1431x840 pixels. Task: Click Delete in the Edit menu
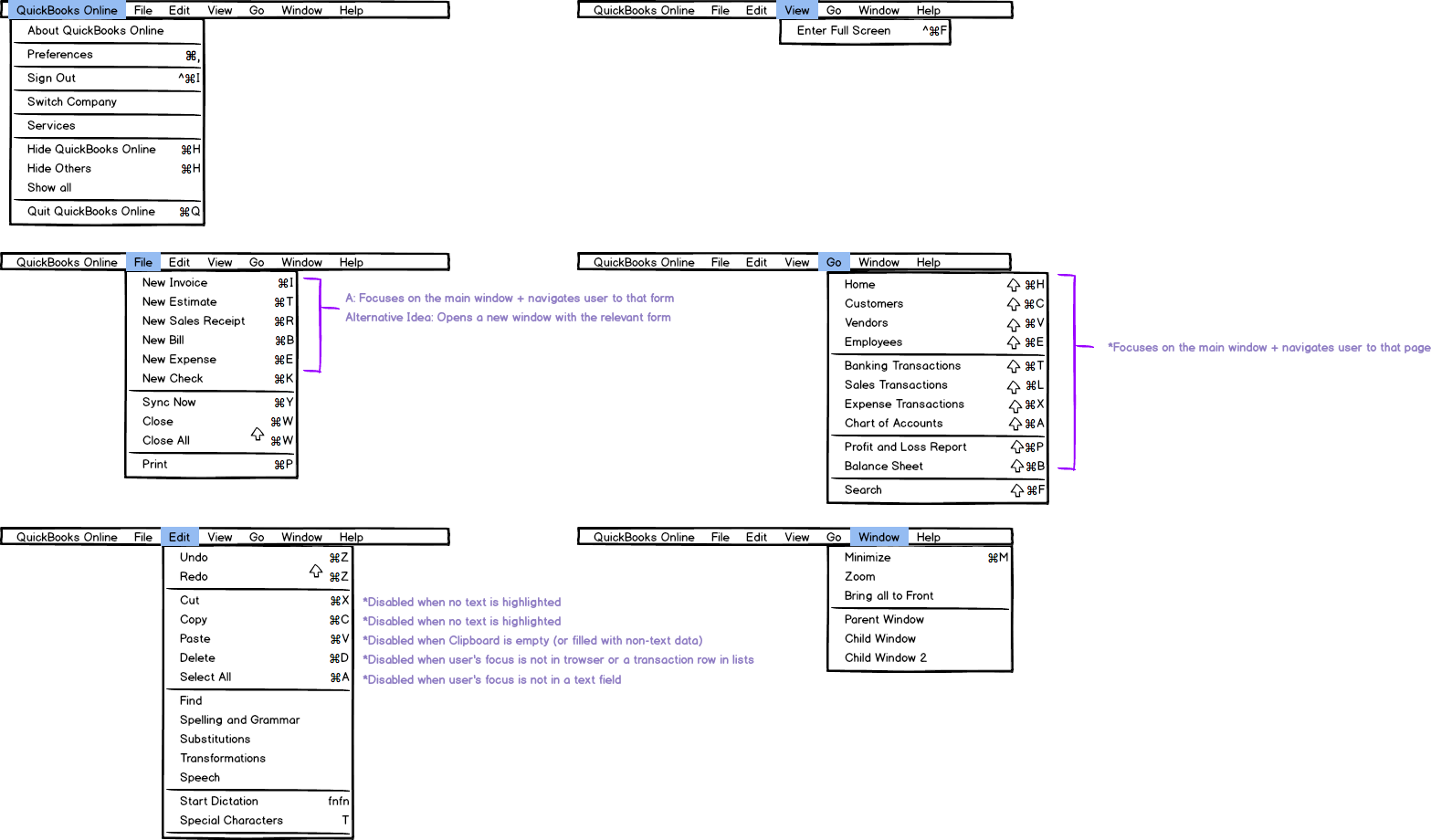tap(258, 657)
